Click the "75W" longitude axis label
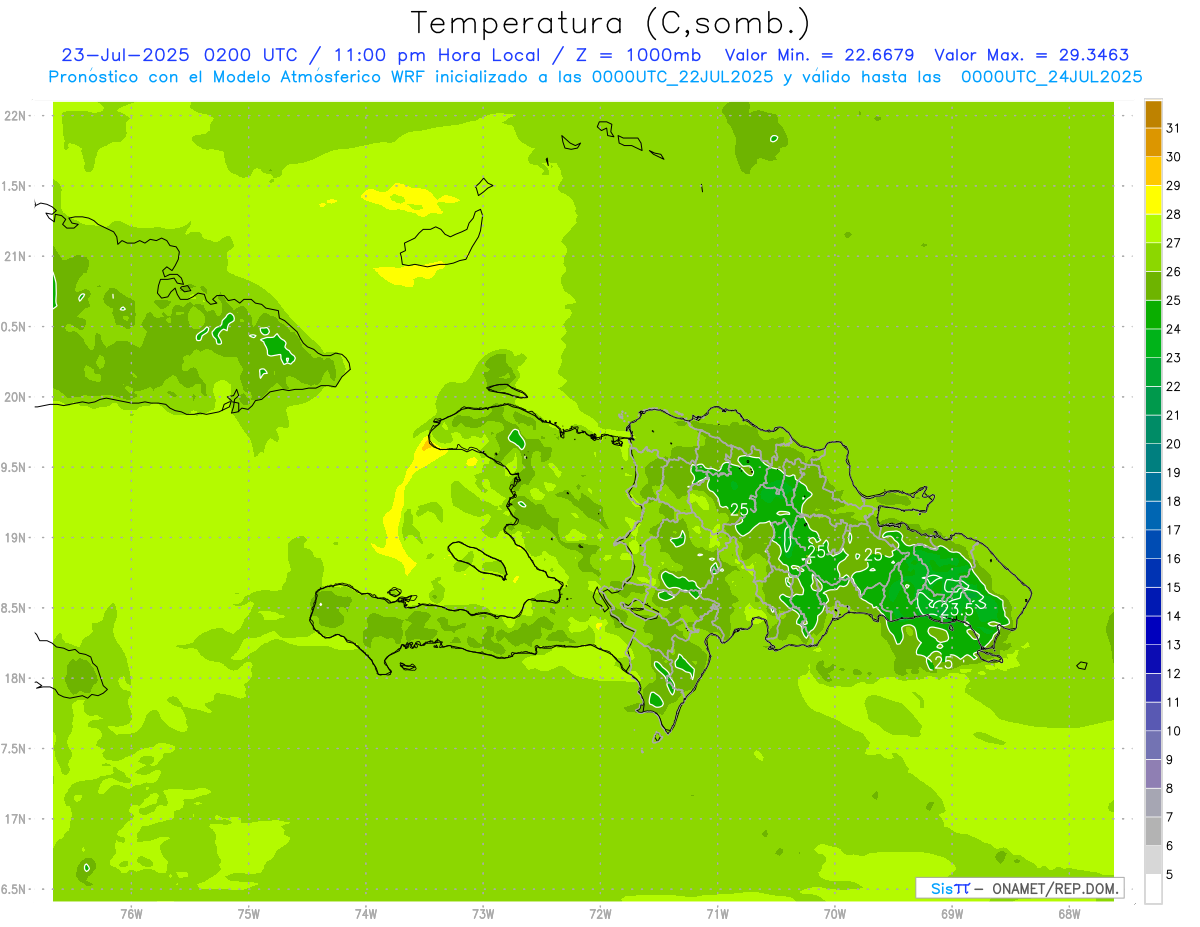Image resolution: width=1200 pixels, height=927 pixels. click(x=249, y=914)
